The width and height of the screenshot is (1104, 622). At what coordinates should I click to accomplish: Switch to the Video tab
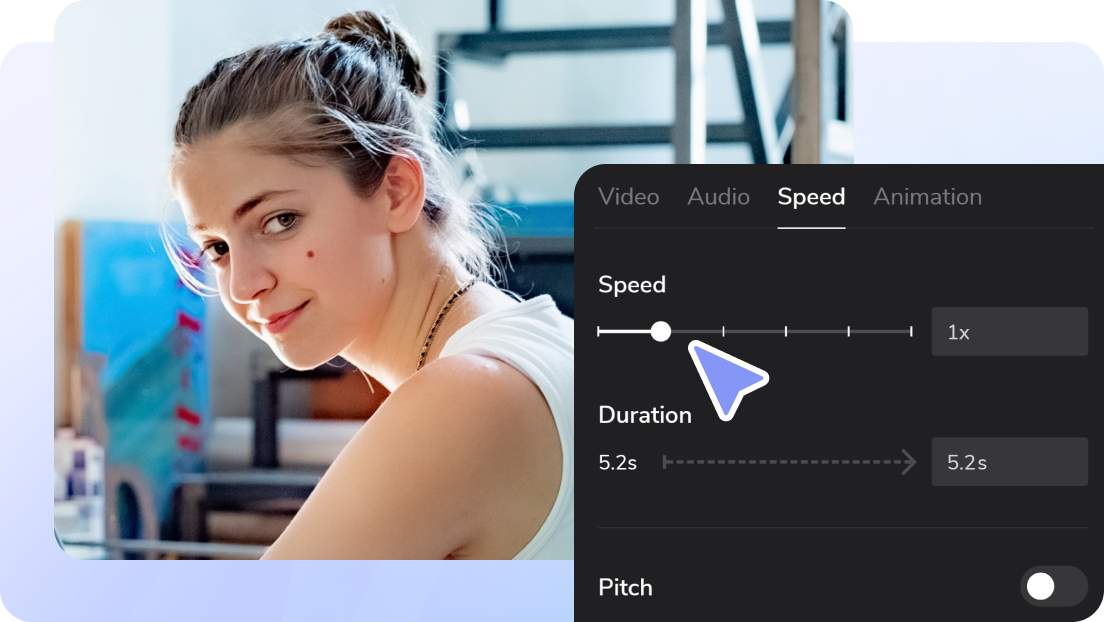(x=628, y=197)
